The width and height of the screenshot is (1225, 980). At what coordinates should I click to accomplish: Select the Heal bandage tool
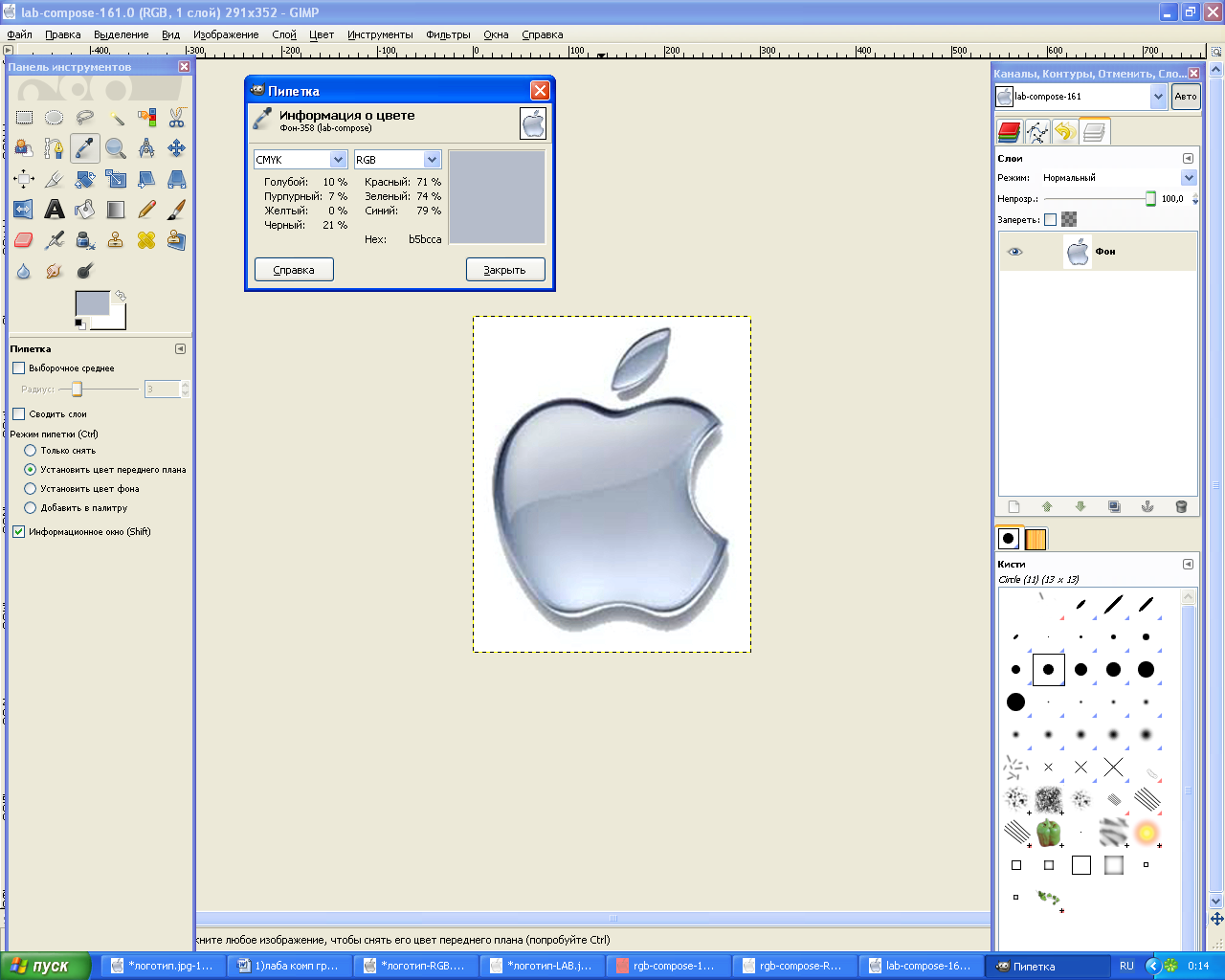tap(146, 240)
